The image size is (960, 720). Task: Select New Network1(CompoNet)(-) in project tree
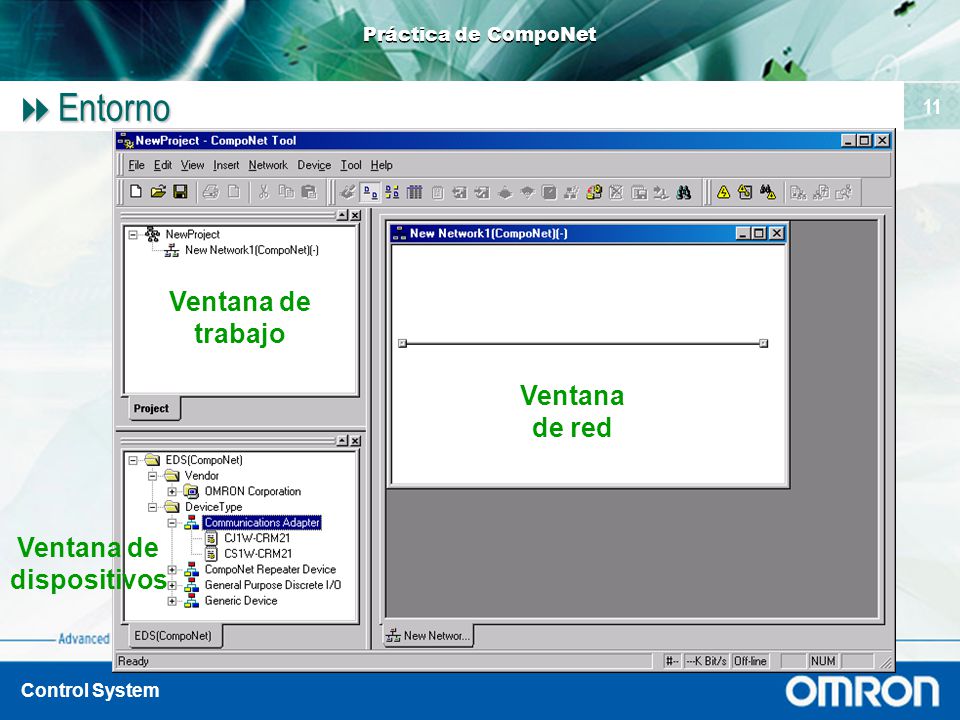pos(252,250)
